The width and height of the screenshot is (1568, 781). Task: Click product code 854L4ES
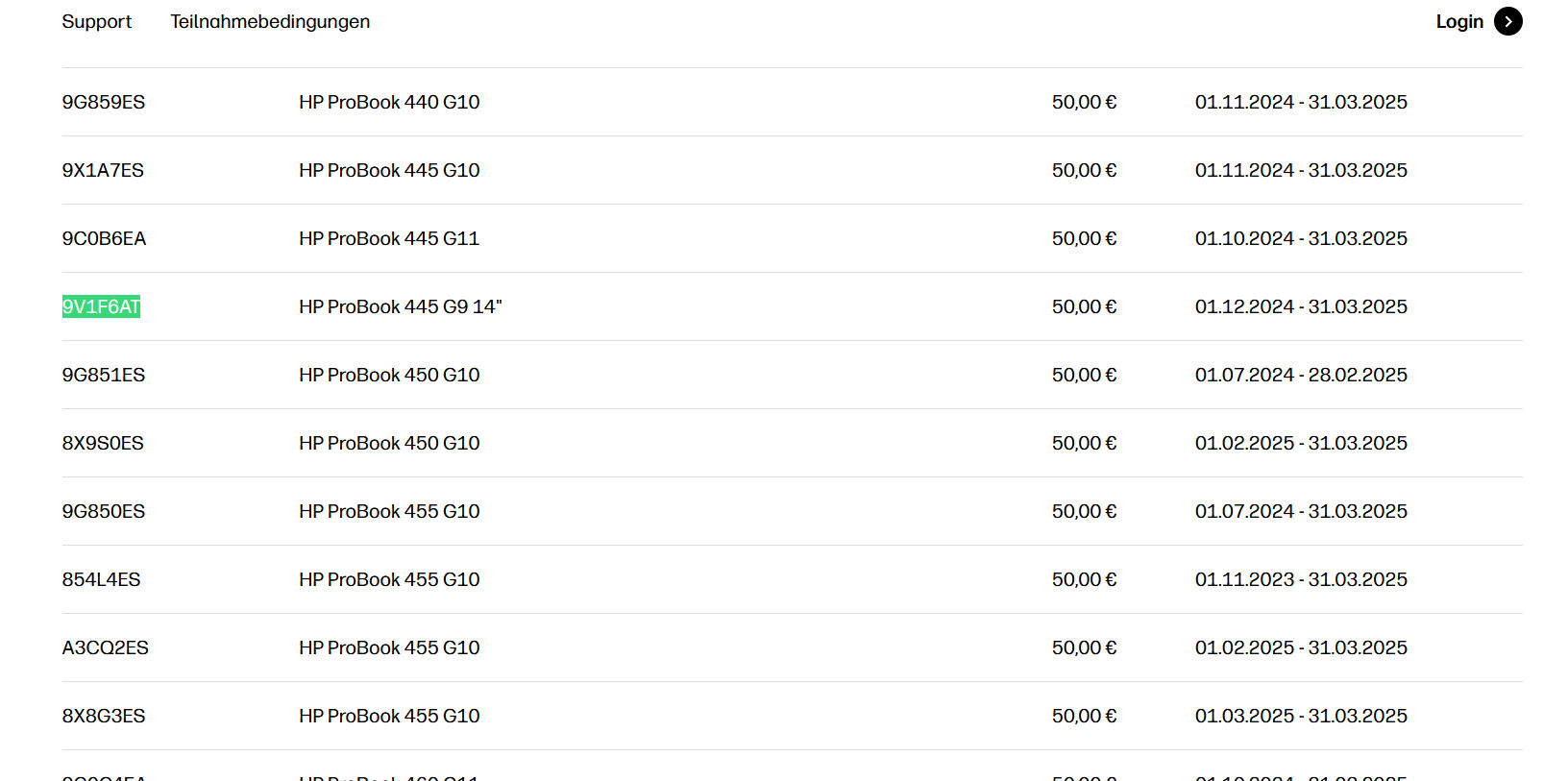101,579
